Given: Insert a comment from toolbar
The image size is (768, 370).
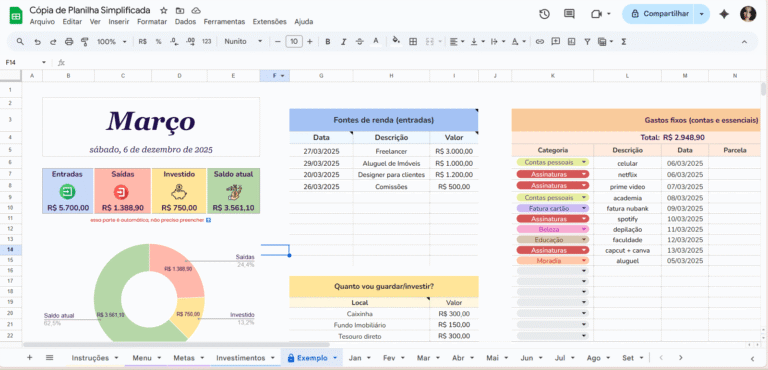Looking at the screenshot, I should coord(555,42).
